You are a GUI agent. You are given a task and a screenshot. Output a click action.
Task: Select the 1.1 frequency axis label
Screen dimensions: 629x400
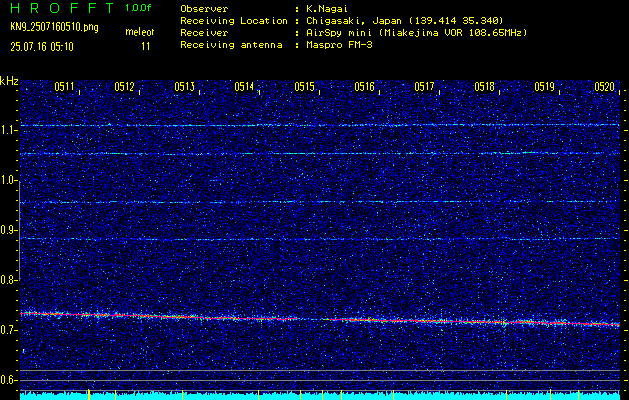8,130
